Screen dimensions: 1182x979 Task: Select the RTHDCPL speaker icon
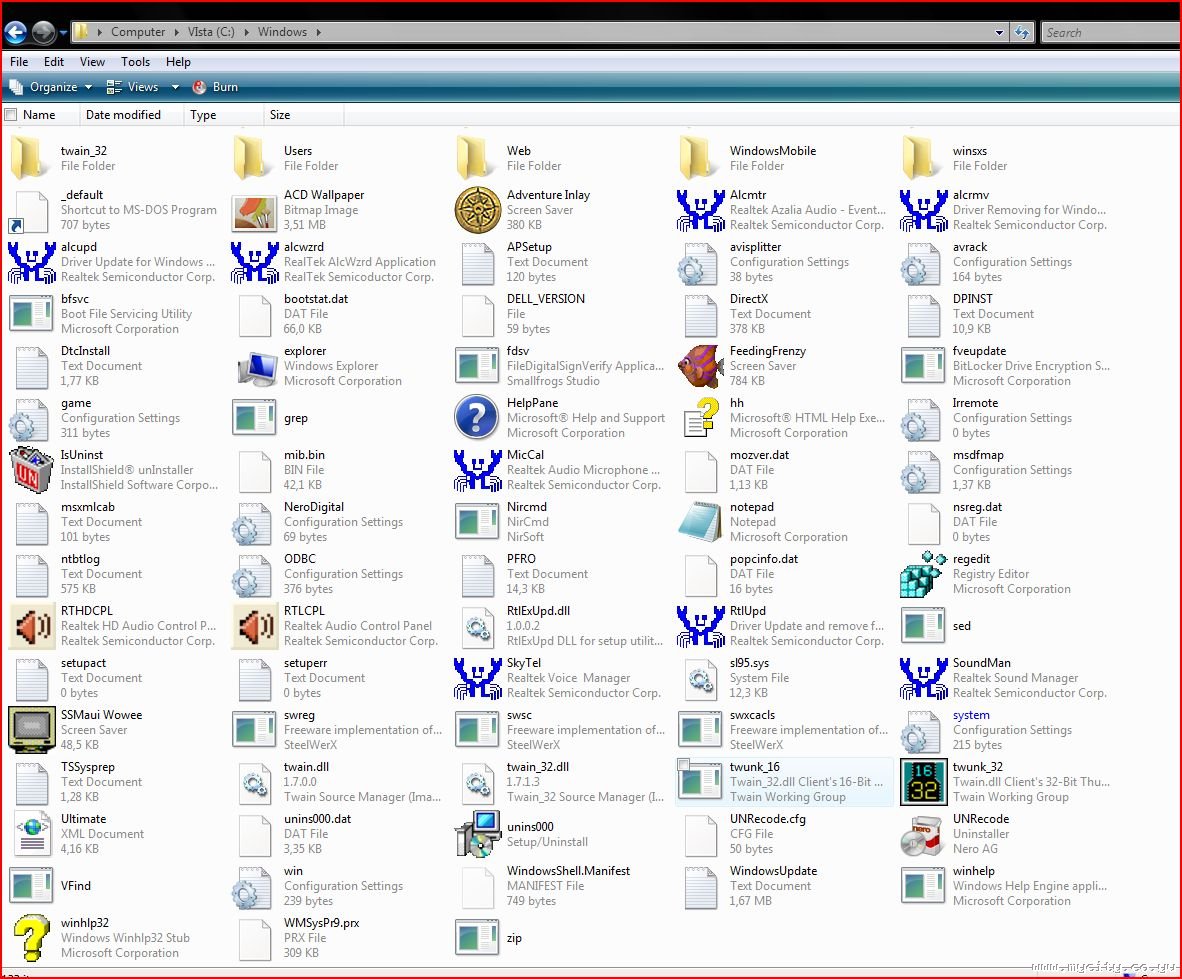click(32, 626)
